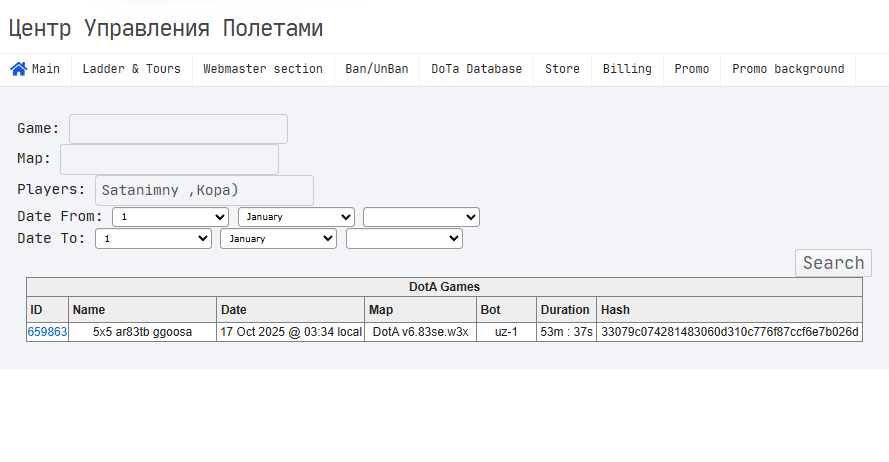
Task: Go to Webmaster section
Action: [x=263, y=69]
